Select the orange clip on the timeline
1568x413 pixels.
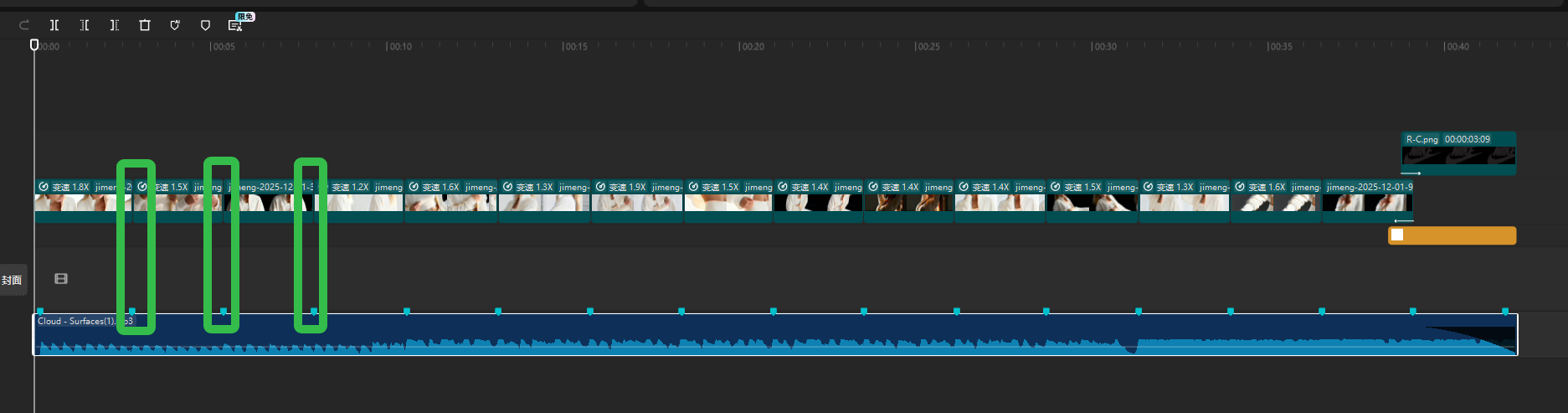point(1452,235)
